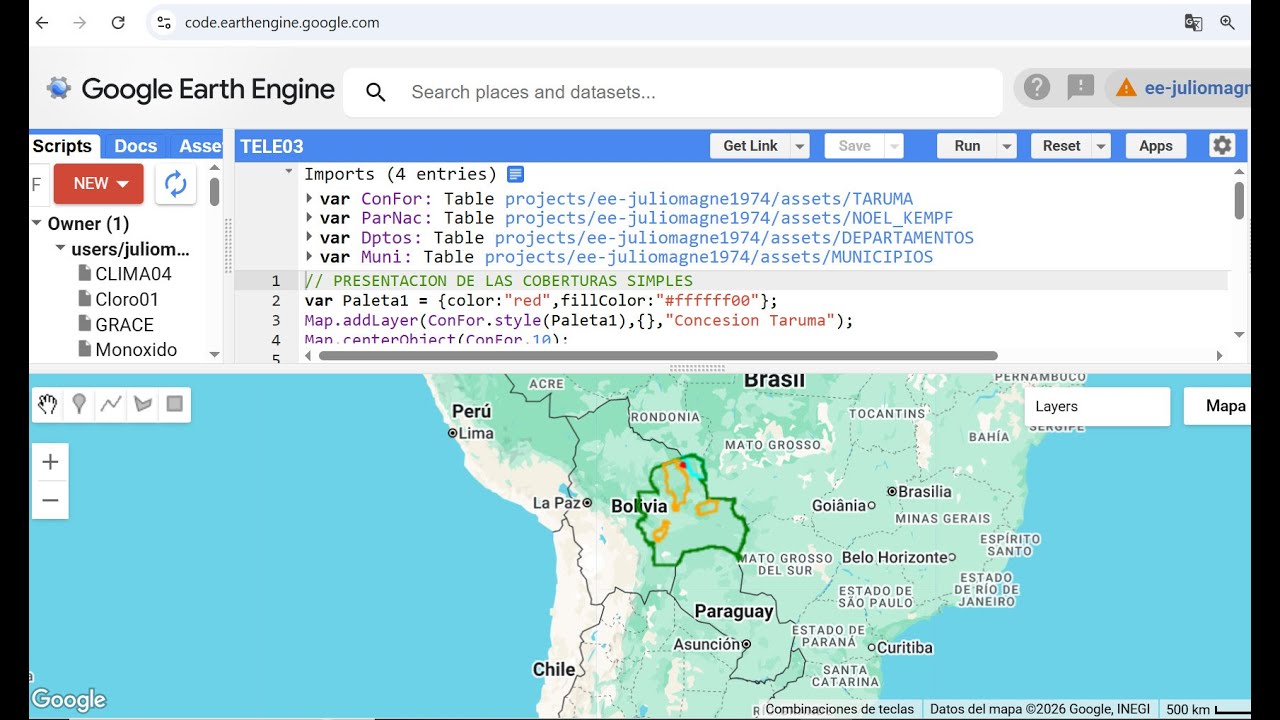Select the add marker tool
1280x720 pixels.
(x=79, y=404)
